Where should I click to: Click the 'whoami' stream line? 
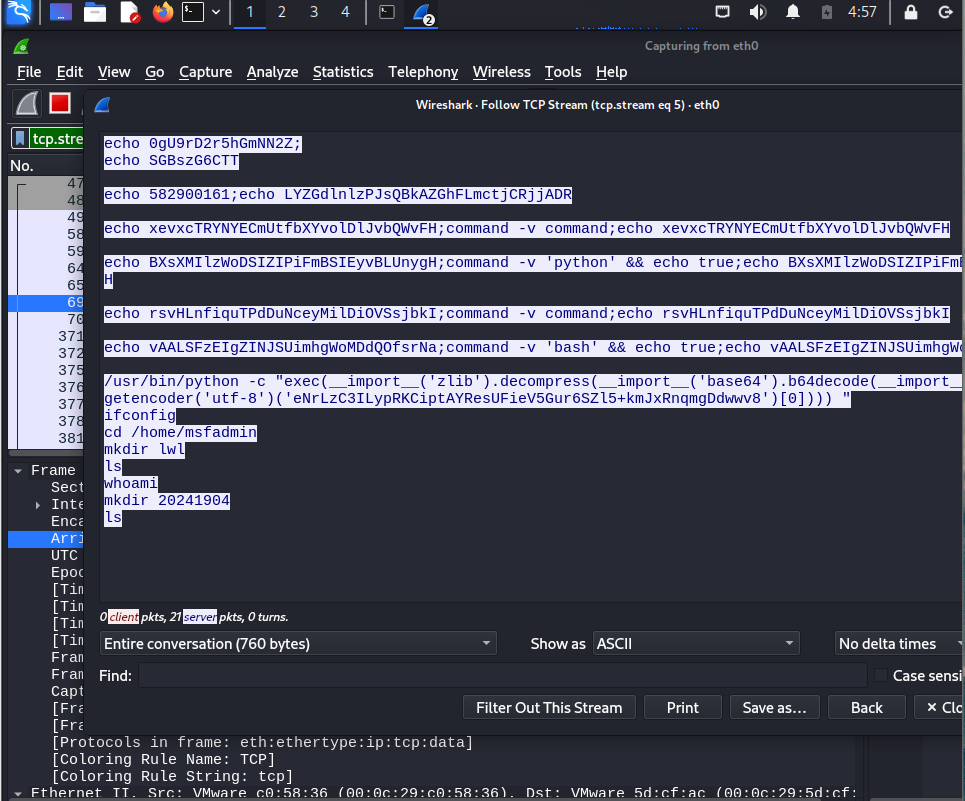coord(130,483)
